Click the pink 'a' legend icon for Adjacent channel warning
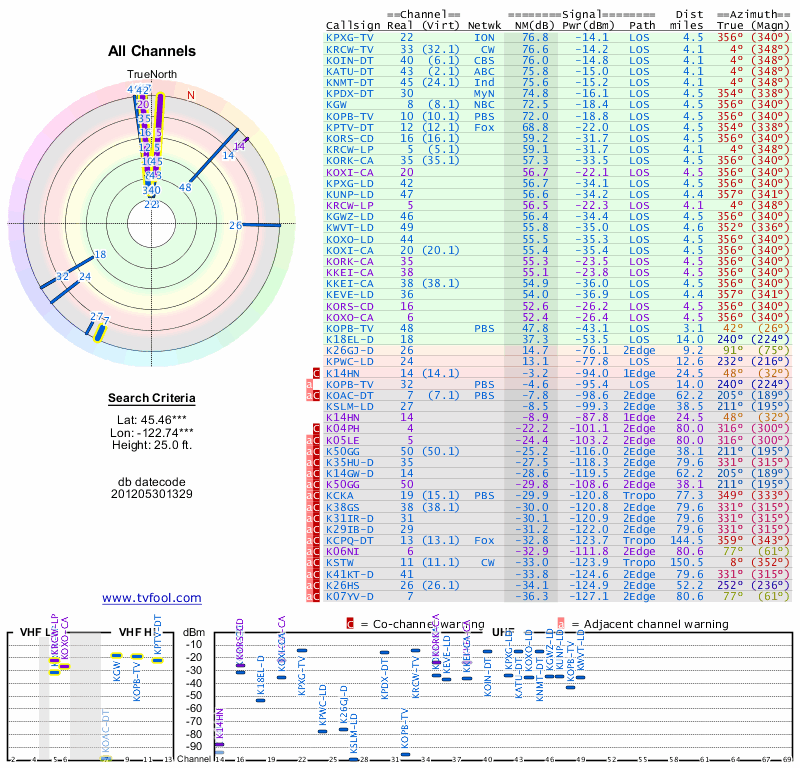Image resolution: width=800 pixels, height=768 pixels. coord(561,624)
